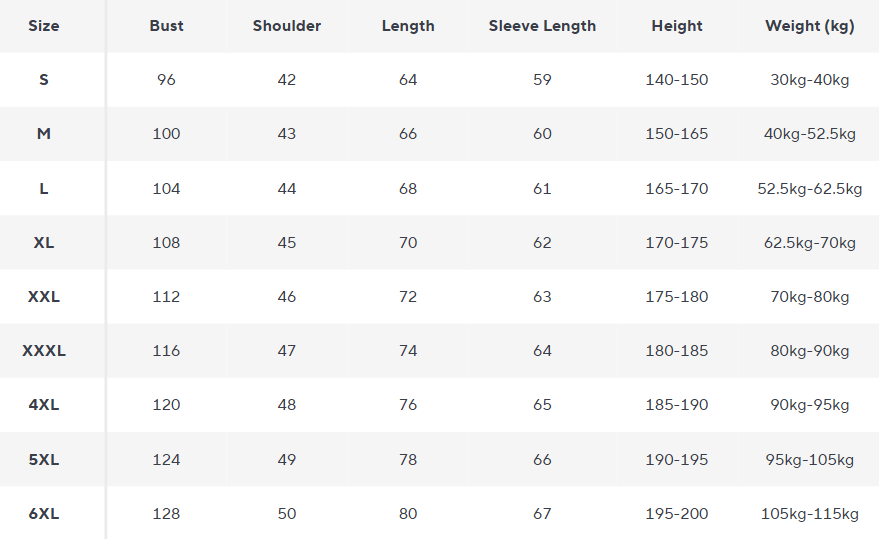Click the Shoulder column header

[x=287, y=26]
